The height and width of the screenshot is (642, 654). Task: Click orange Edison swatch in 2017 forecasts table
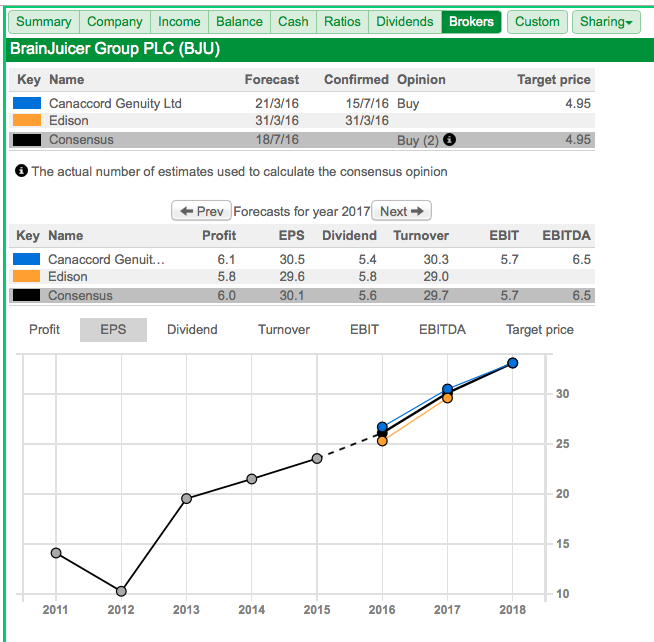click(x=27, y=276)
